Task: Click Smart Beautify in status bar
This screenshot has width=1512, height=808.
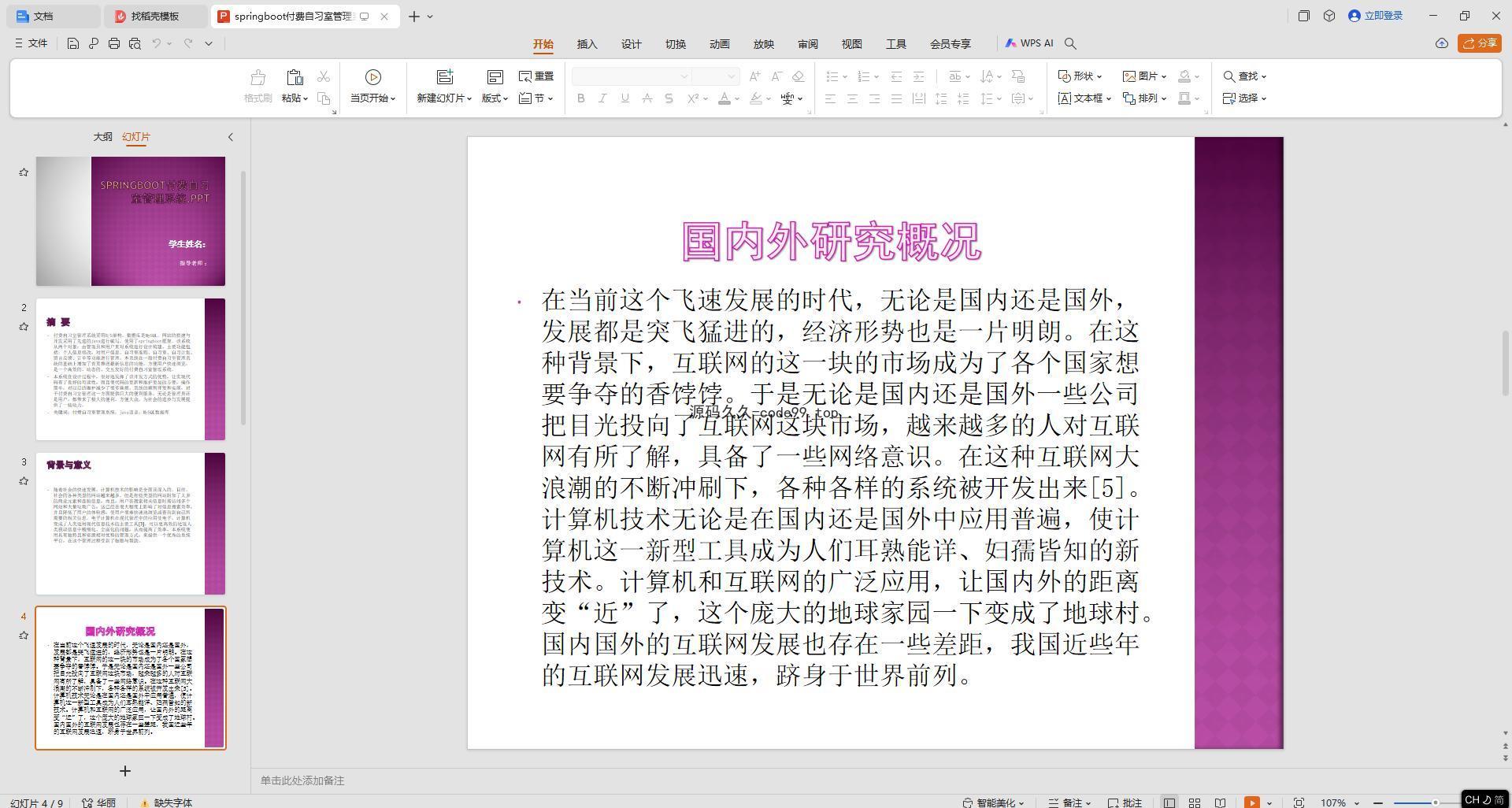Action: pos(993,802)
